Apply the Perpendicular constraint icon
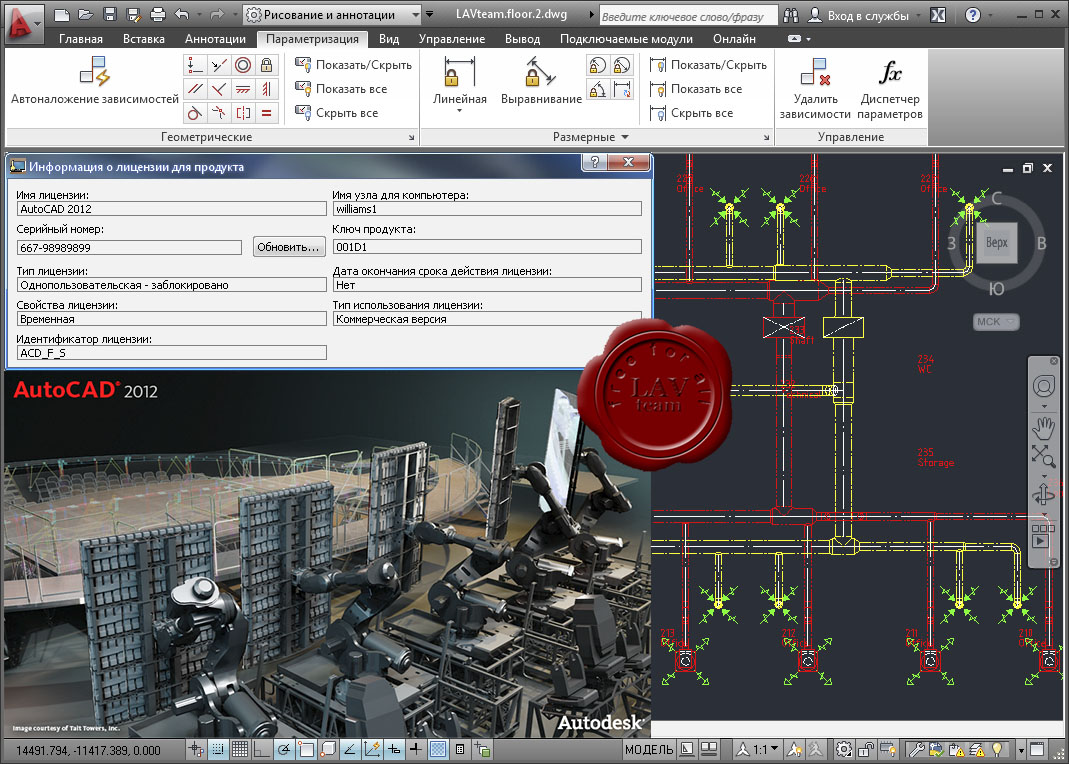This screenshot has height=764, width=1069. [x=219, y=89]
